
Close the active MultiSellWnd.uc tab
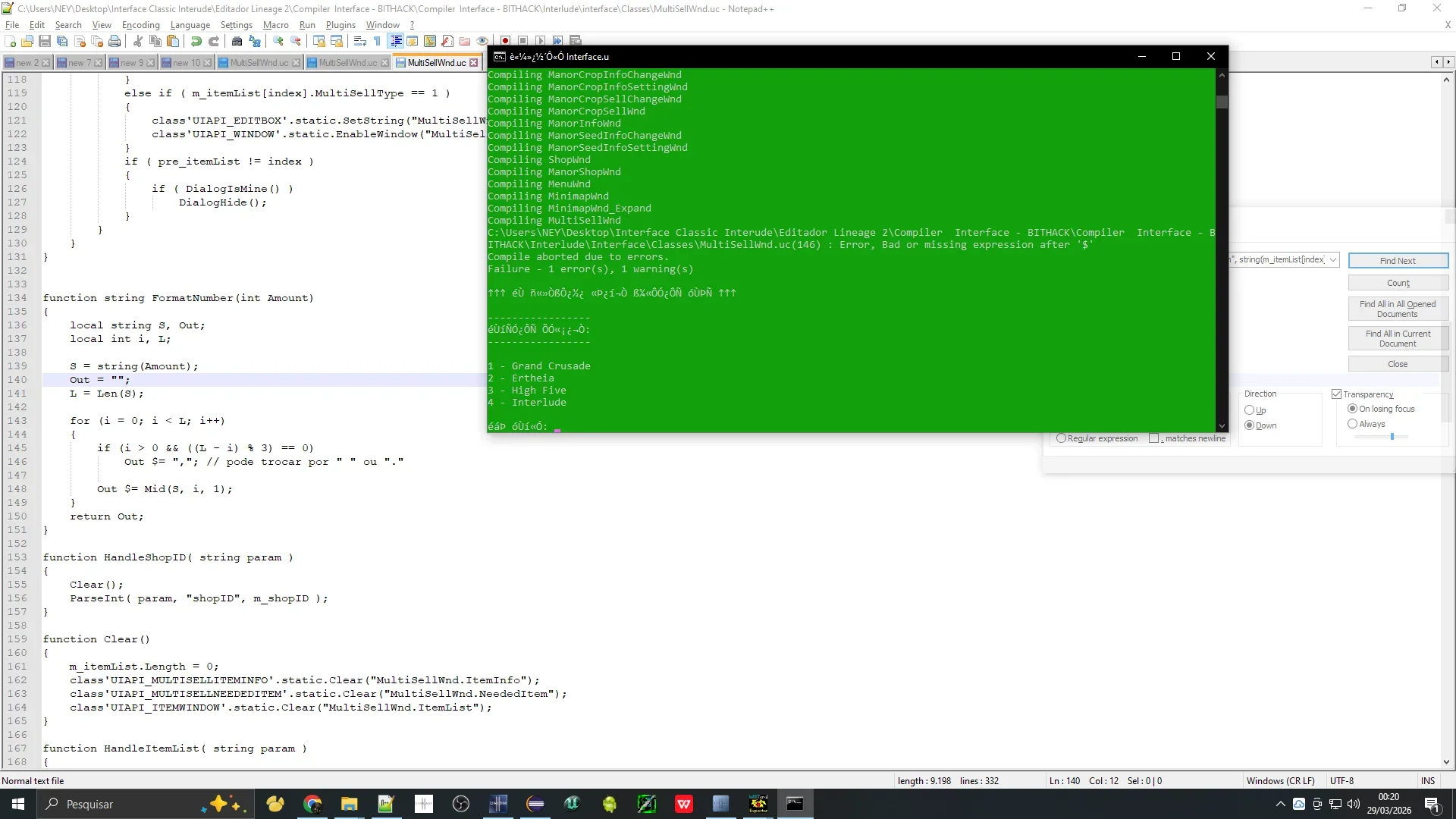point(474,63)
